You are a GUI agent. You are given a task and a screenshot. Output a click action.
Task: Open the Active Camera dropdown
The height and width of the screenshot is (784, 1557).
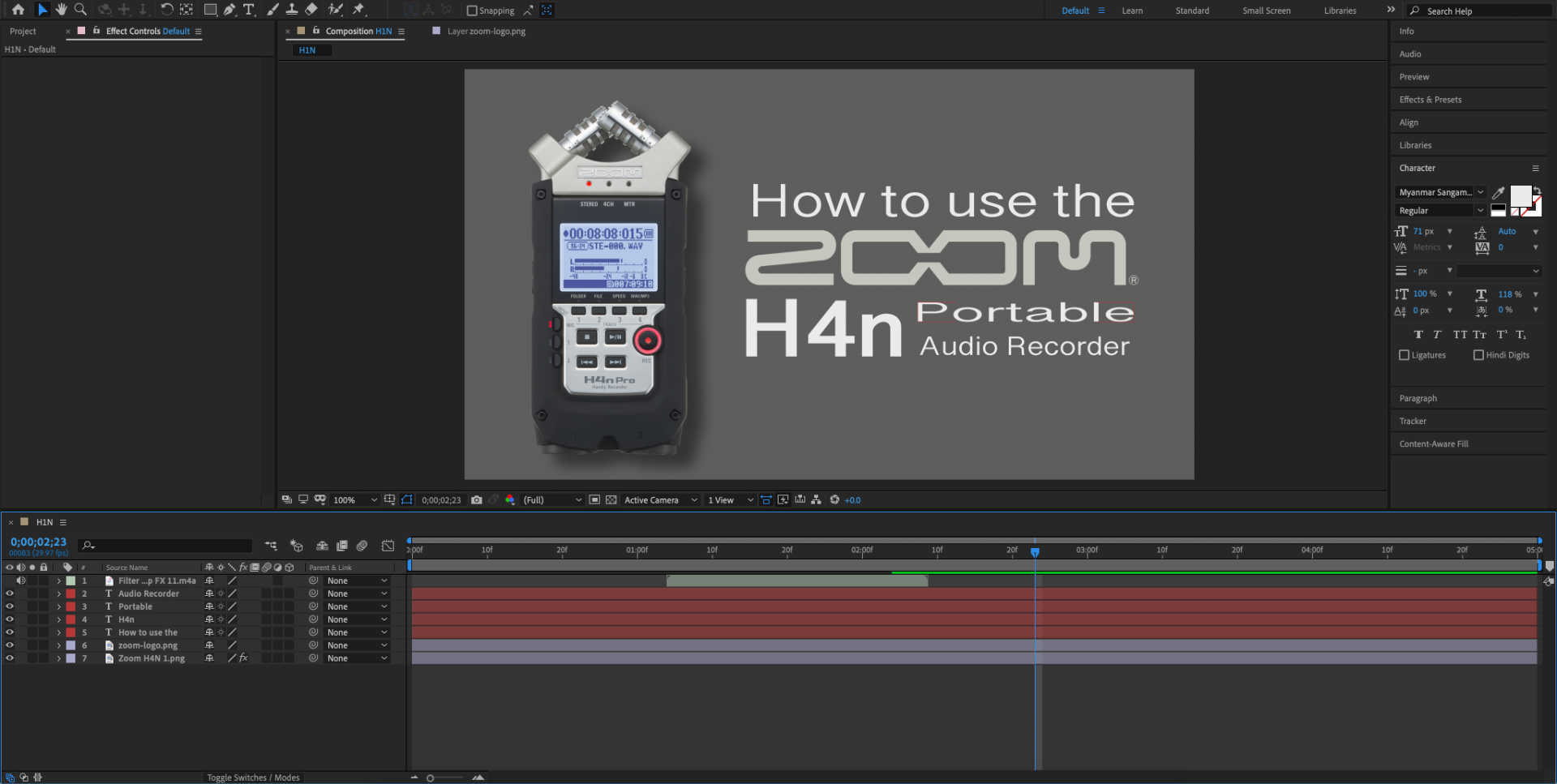click(x=661, y=500)
